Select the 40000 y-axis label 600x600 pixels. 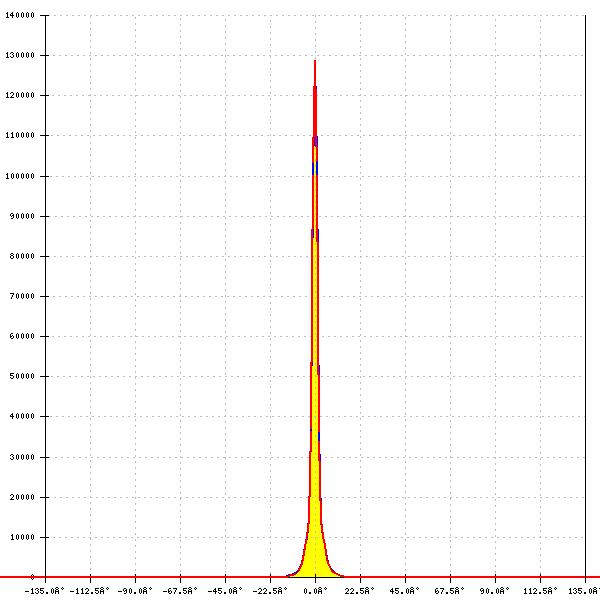(22, 416)
